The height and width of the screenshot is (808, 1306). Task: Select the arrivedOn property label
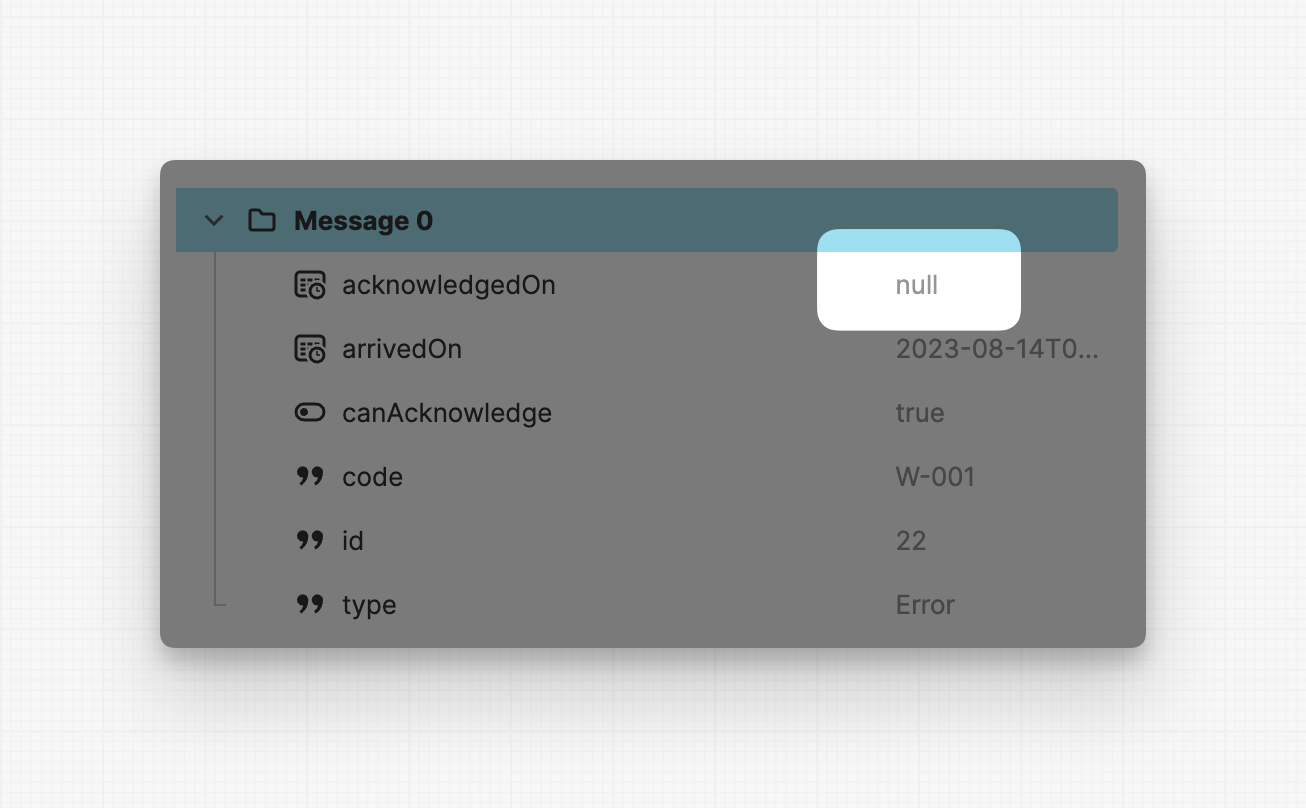(x=402, y=349)
